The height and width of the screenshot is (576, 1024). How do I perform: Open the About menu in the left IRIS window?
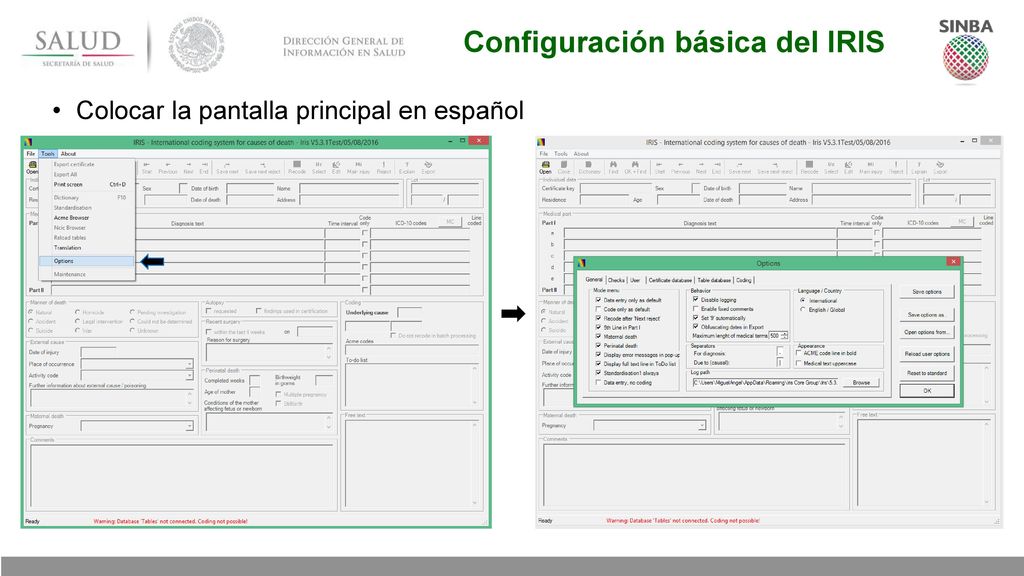pyautogui.click(x=68, y=153)
